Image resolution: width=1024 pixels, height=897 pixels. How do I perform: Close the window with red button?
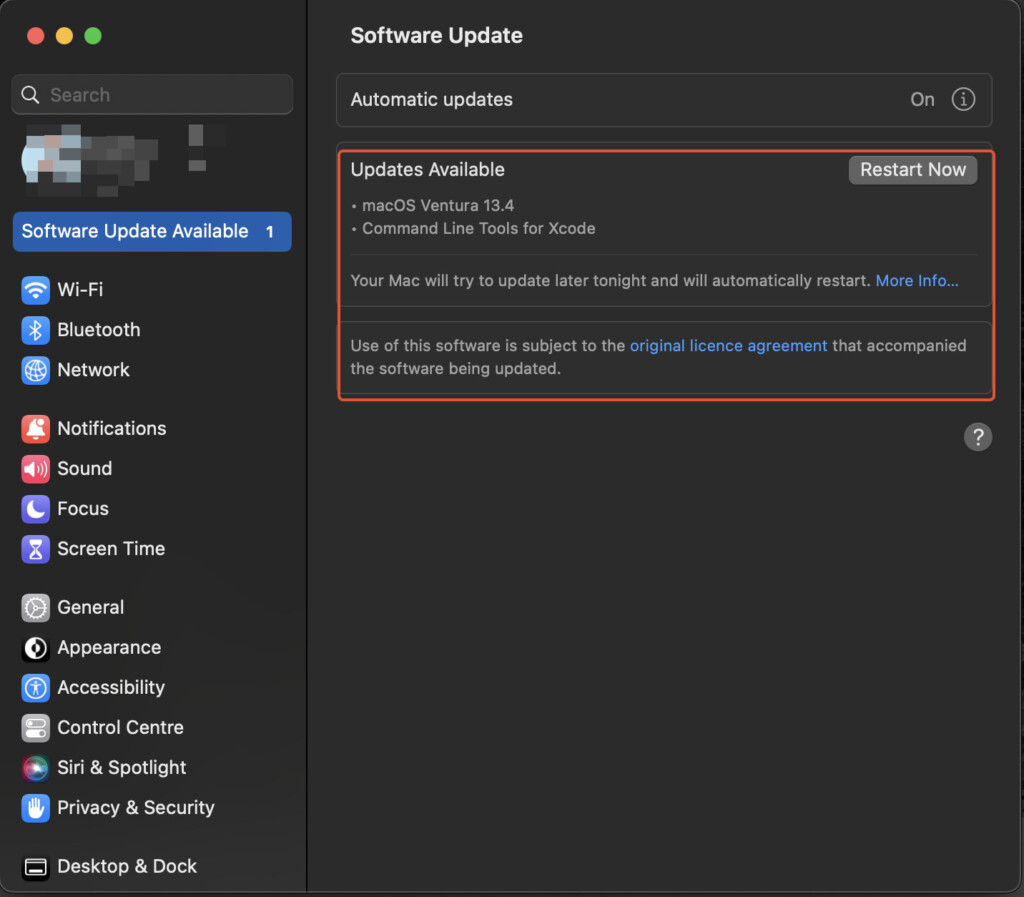36,36
